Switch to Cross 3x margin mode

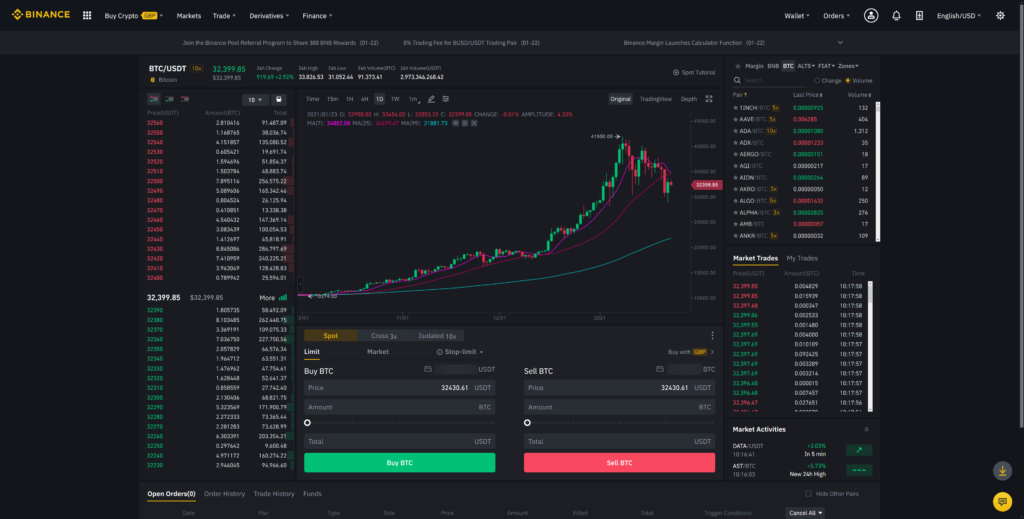(x=384, y=336)
